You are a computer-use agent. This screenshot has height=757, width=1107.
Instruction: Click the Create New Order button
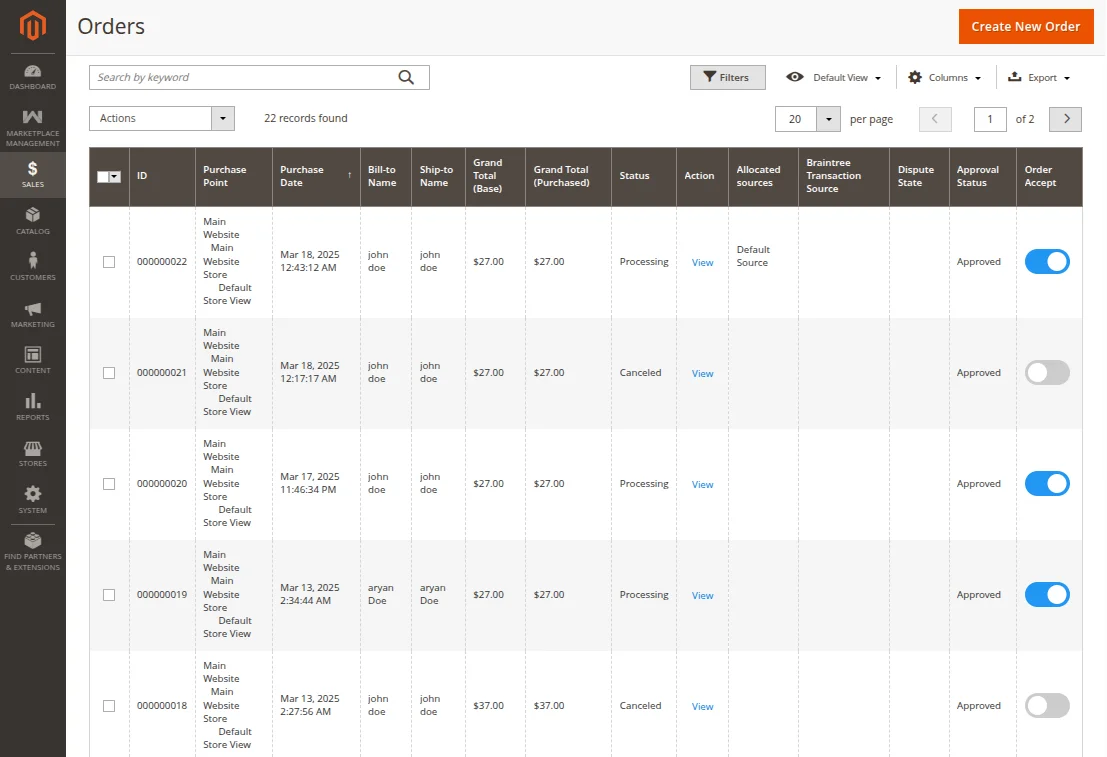pyautogui.click(x=1026, y=27)
